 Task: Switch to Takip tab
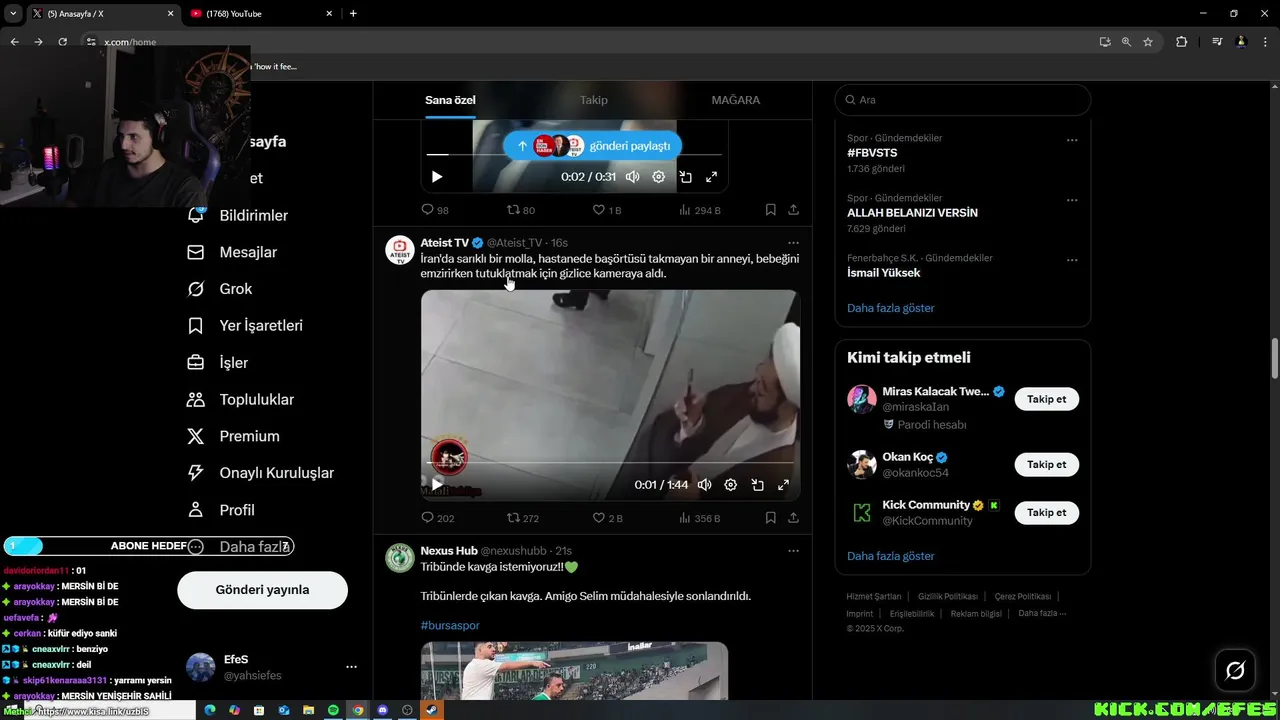tap(594, 100)
